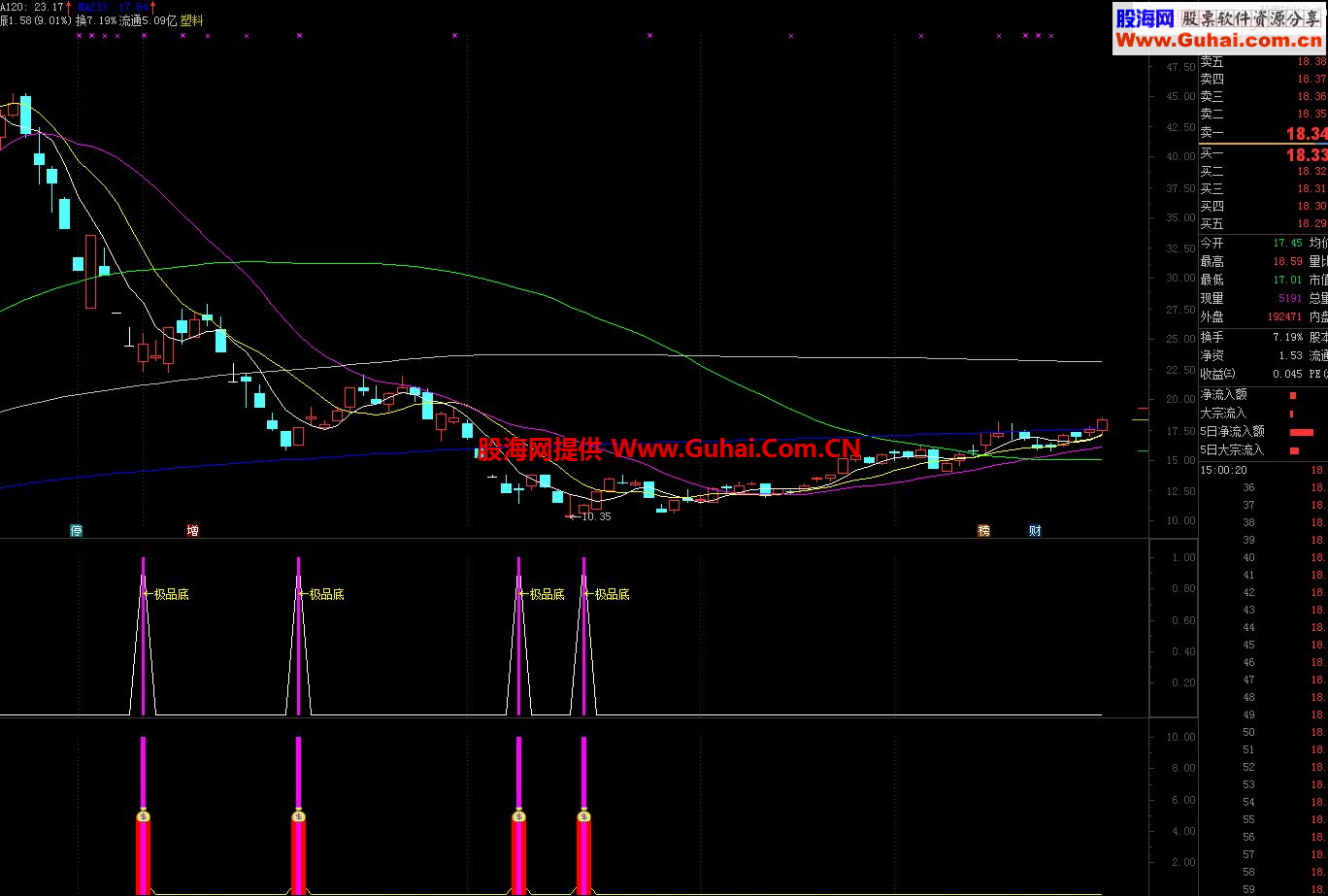Click the coin icon on the second signal bar

point(298,816)
